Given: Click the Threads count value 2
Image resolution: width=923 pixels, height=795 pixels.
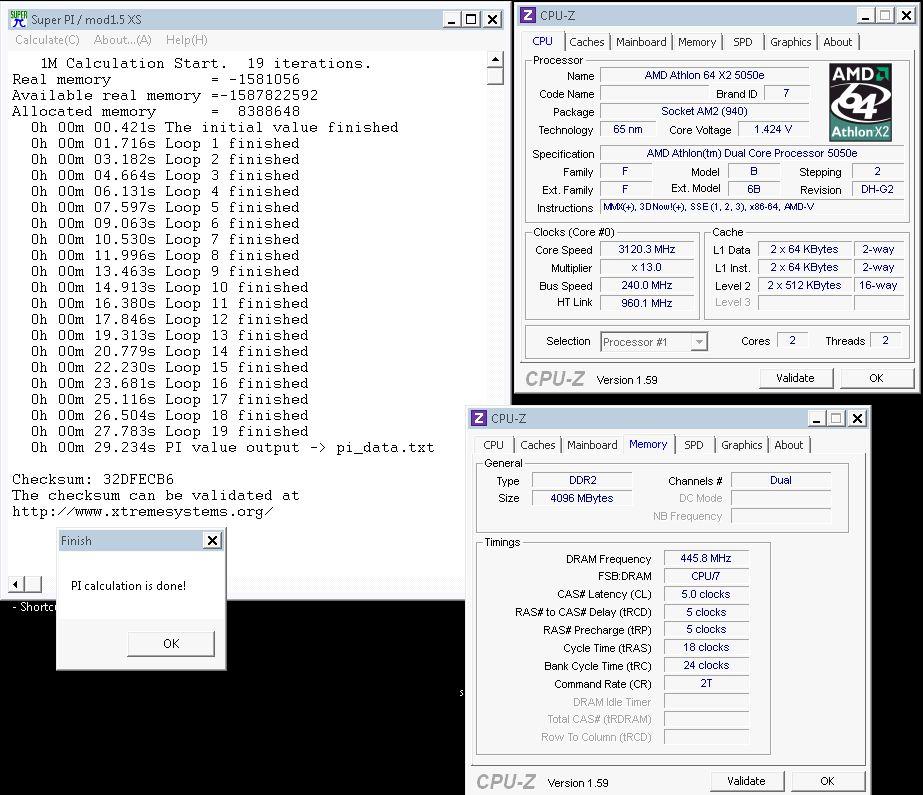Looking at the screenshot, I should tap(885, 340).
